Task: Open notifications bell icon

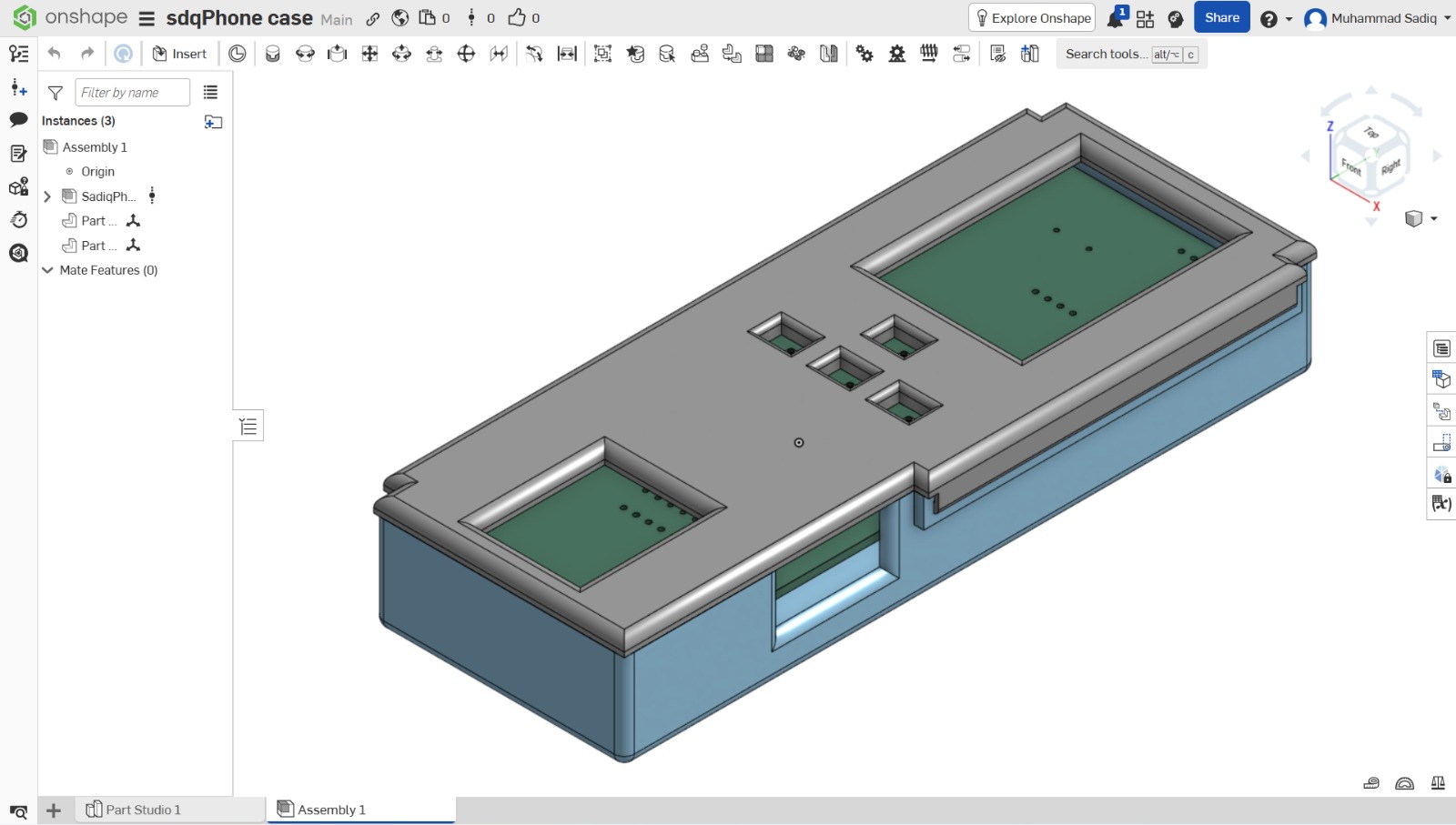Action: 1115,18
